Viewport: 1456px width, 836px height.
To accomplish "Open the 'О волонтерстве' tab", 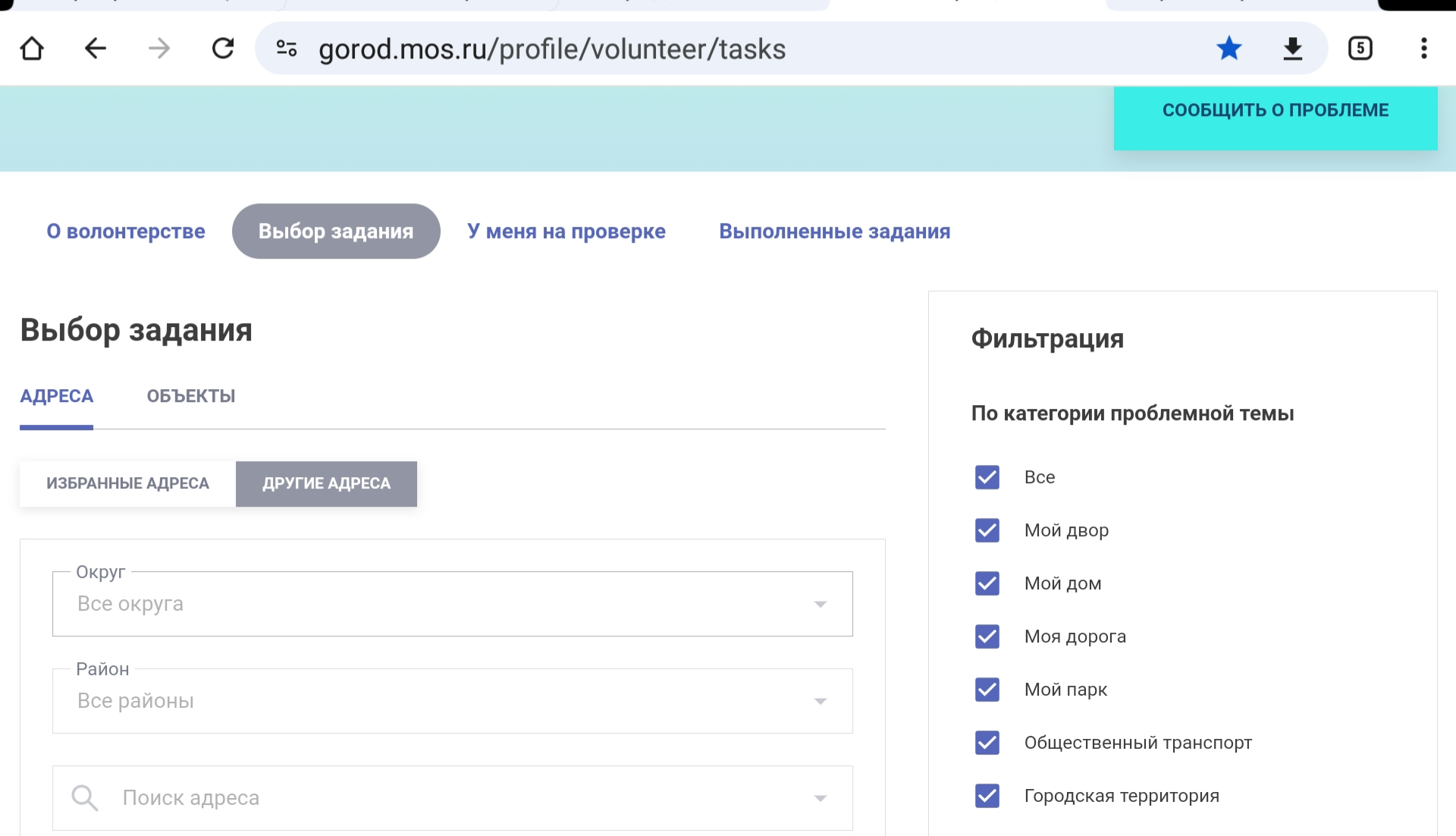I will click(x=126, y=231).
